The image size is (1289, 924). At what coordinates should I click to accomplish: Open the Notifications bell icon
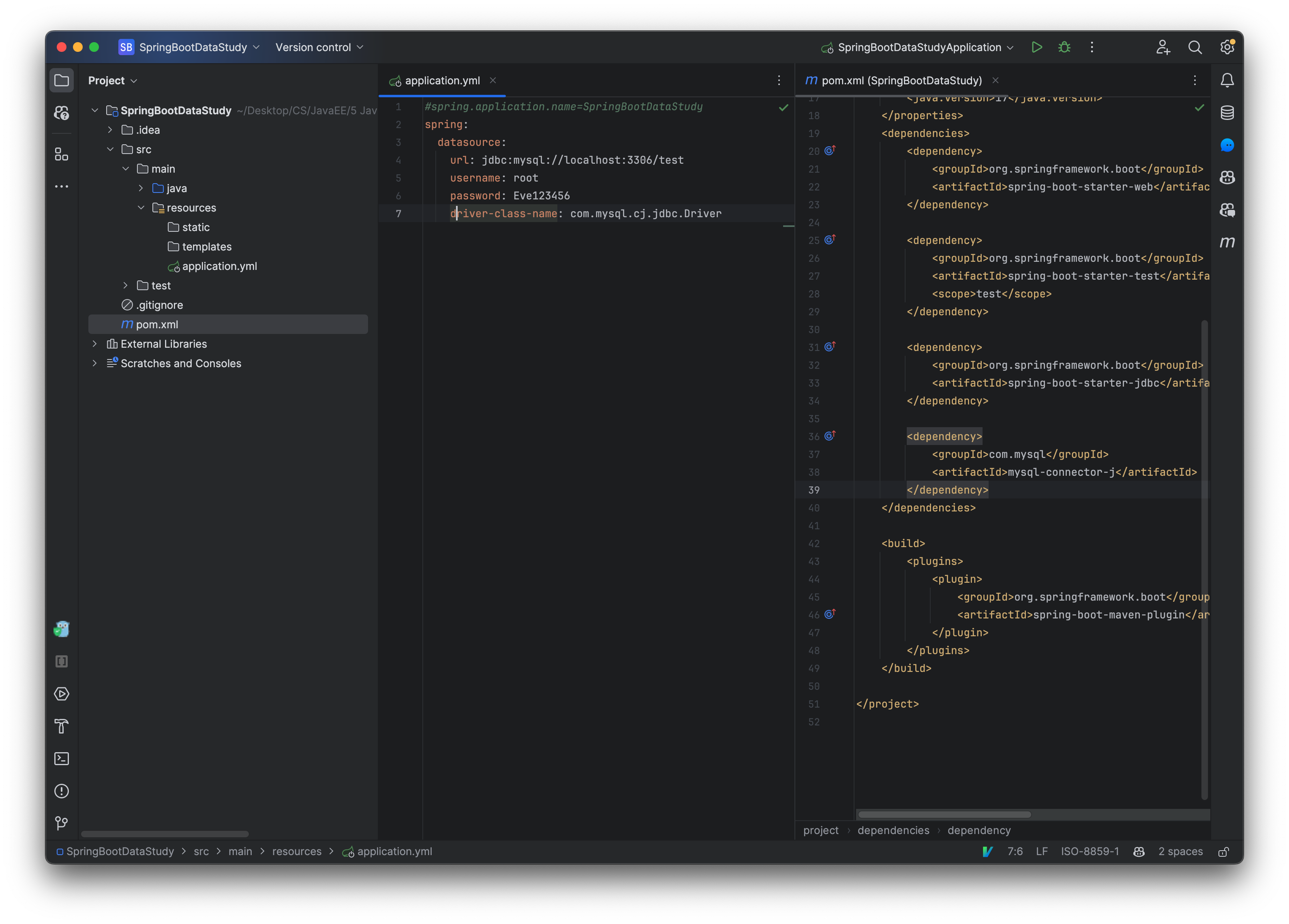pyautogui.click(x=1227, y=80)
